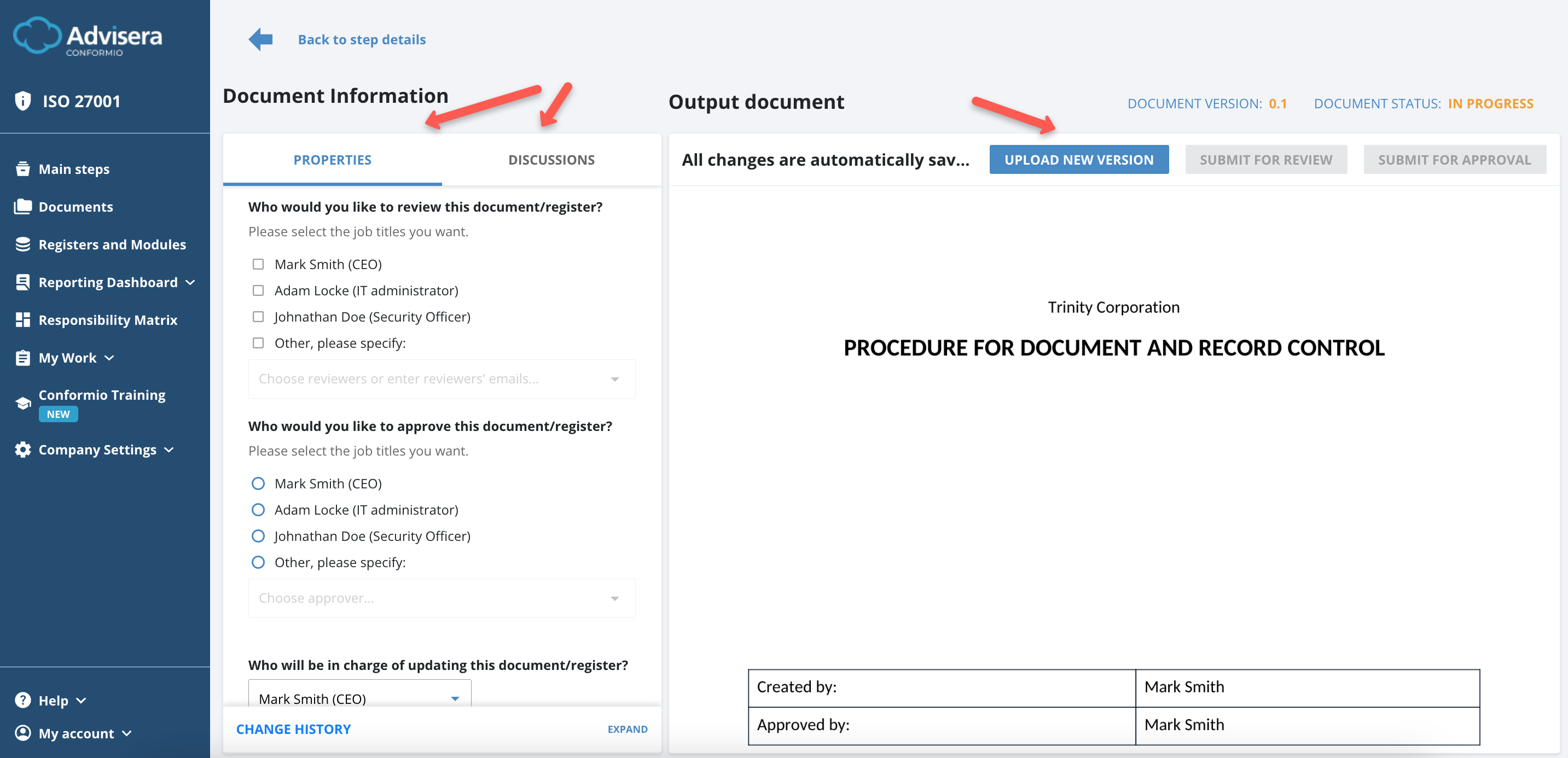Open Conformio Training

102,394
